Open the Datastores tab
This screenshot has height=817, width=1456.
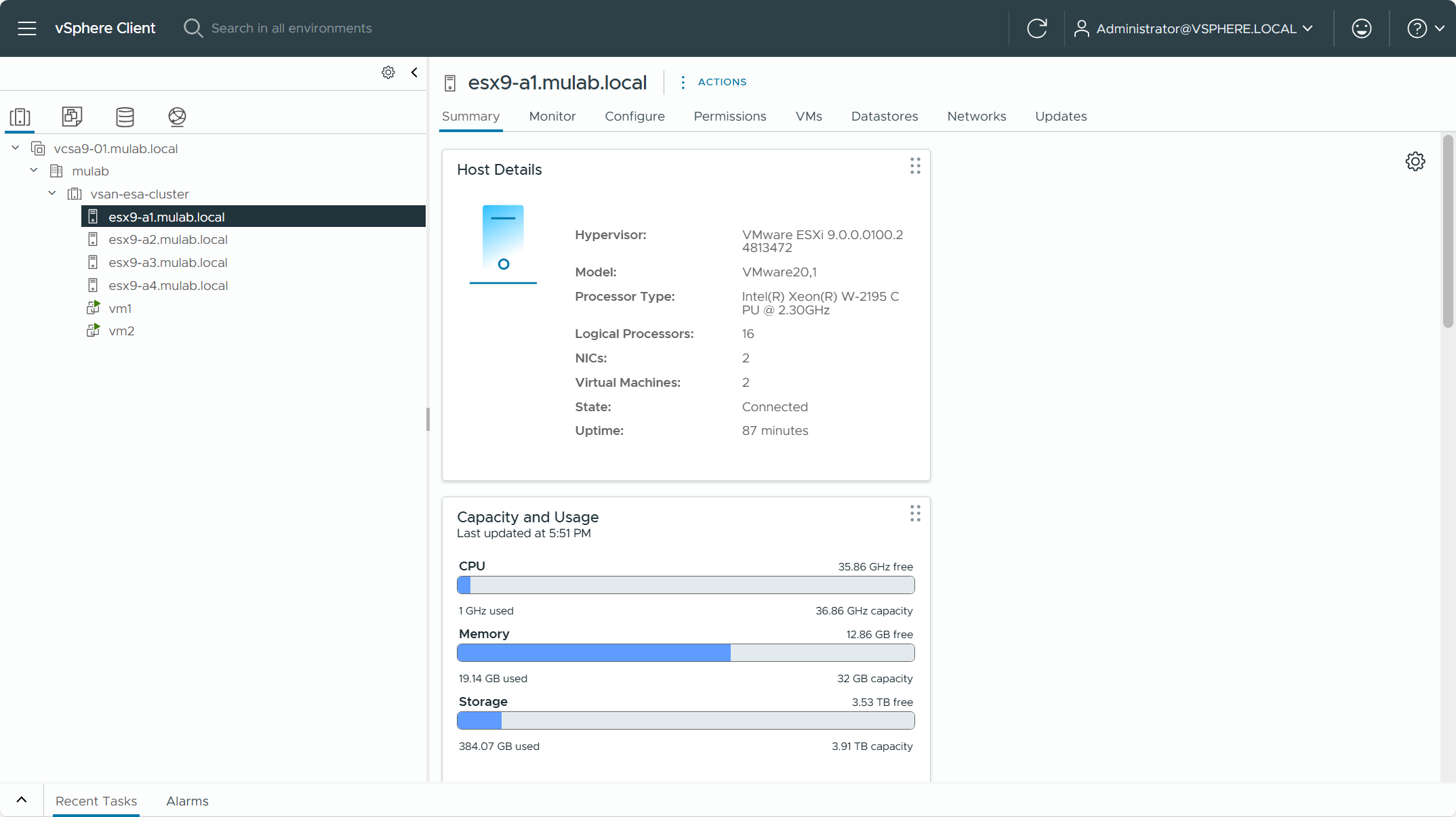(x=884, y=117)
